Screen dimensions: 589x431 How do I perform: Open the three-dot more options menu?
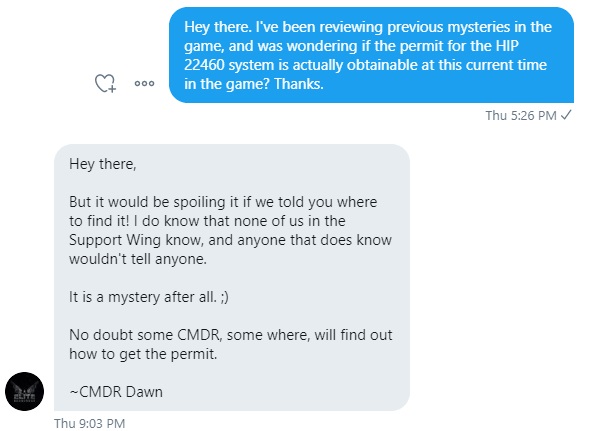point(144,83)
